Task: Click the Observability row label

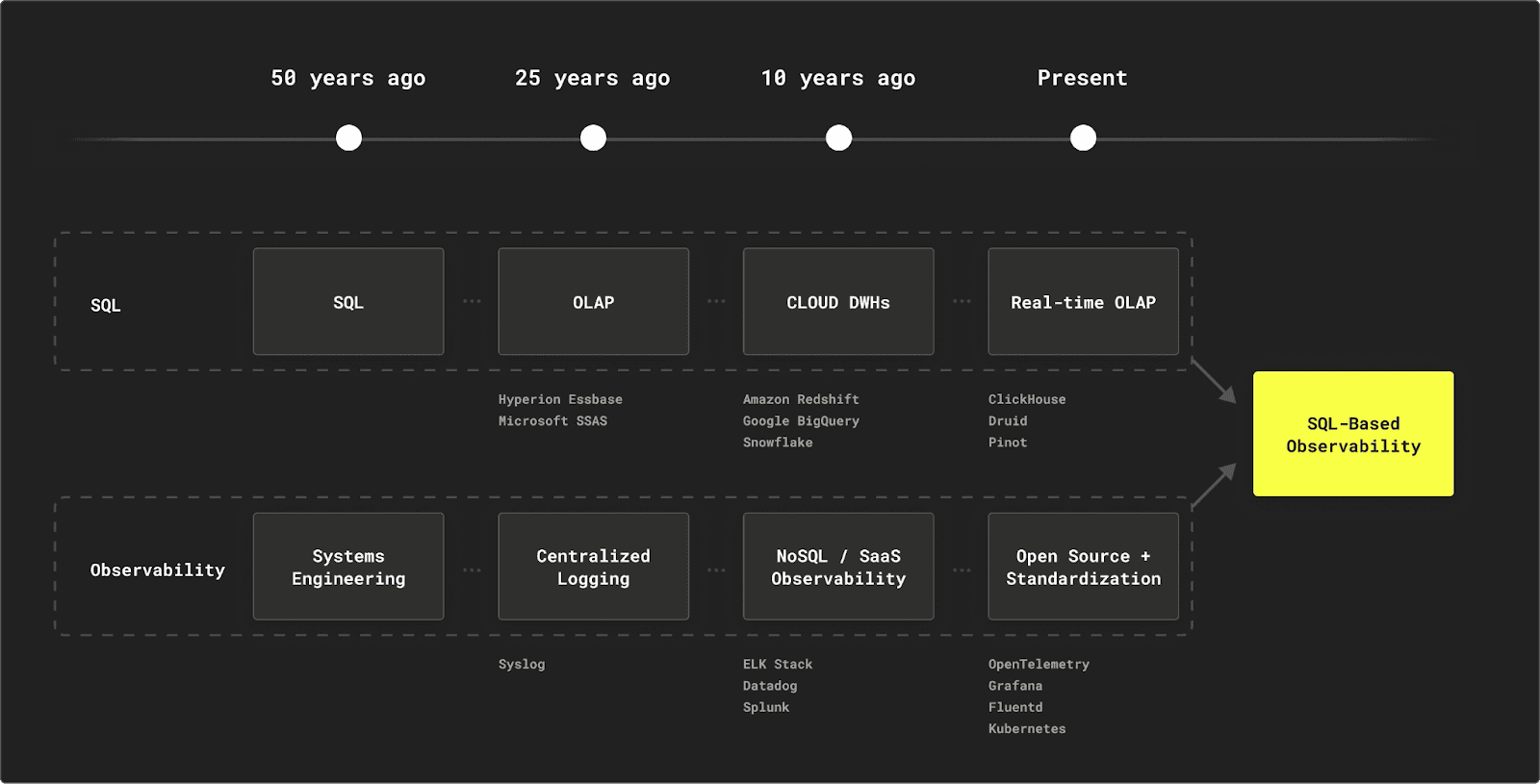Action: pyautogui.click(x=157, y=570)
